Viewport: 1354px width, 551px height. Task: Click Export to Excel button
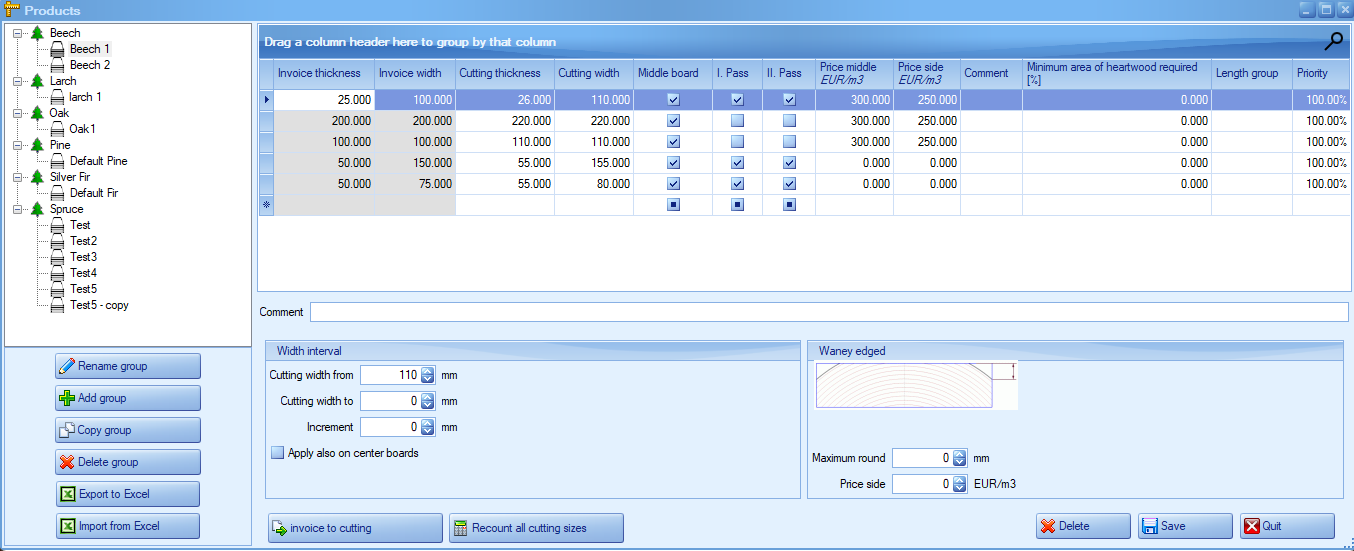128,494
